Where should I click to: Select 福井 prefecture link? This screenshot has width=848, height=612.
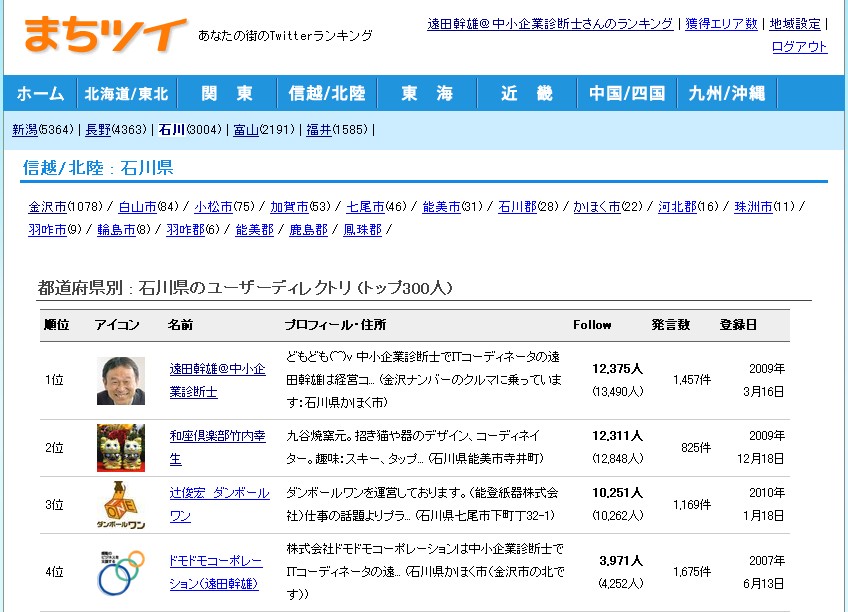pyautogui.click(x=319, y=130)
